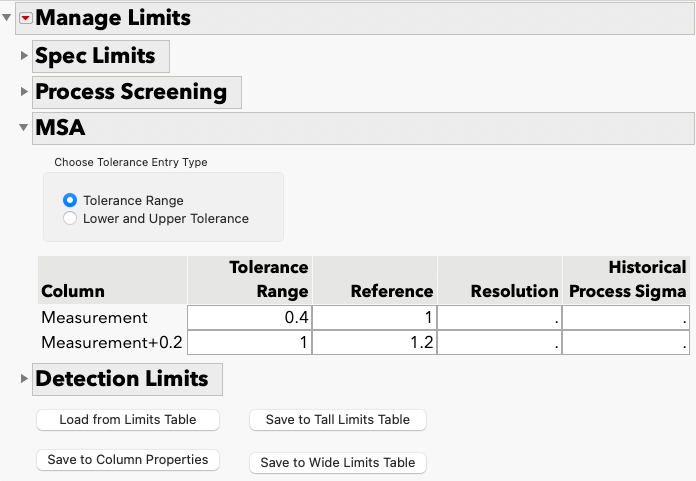This screenshot has height=481, width=696.
Task: Edit Tolerance Range cell for Measurement
Action: pos(249,318)
